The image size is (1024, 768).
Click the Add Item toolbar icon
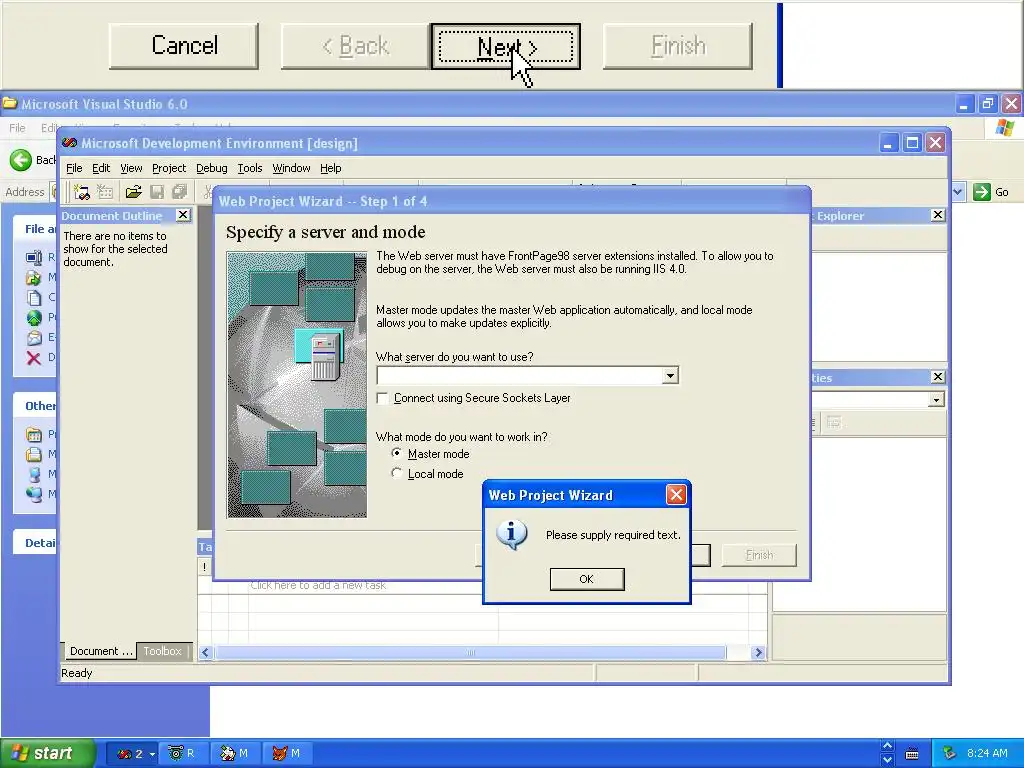point(105,191)
